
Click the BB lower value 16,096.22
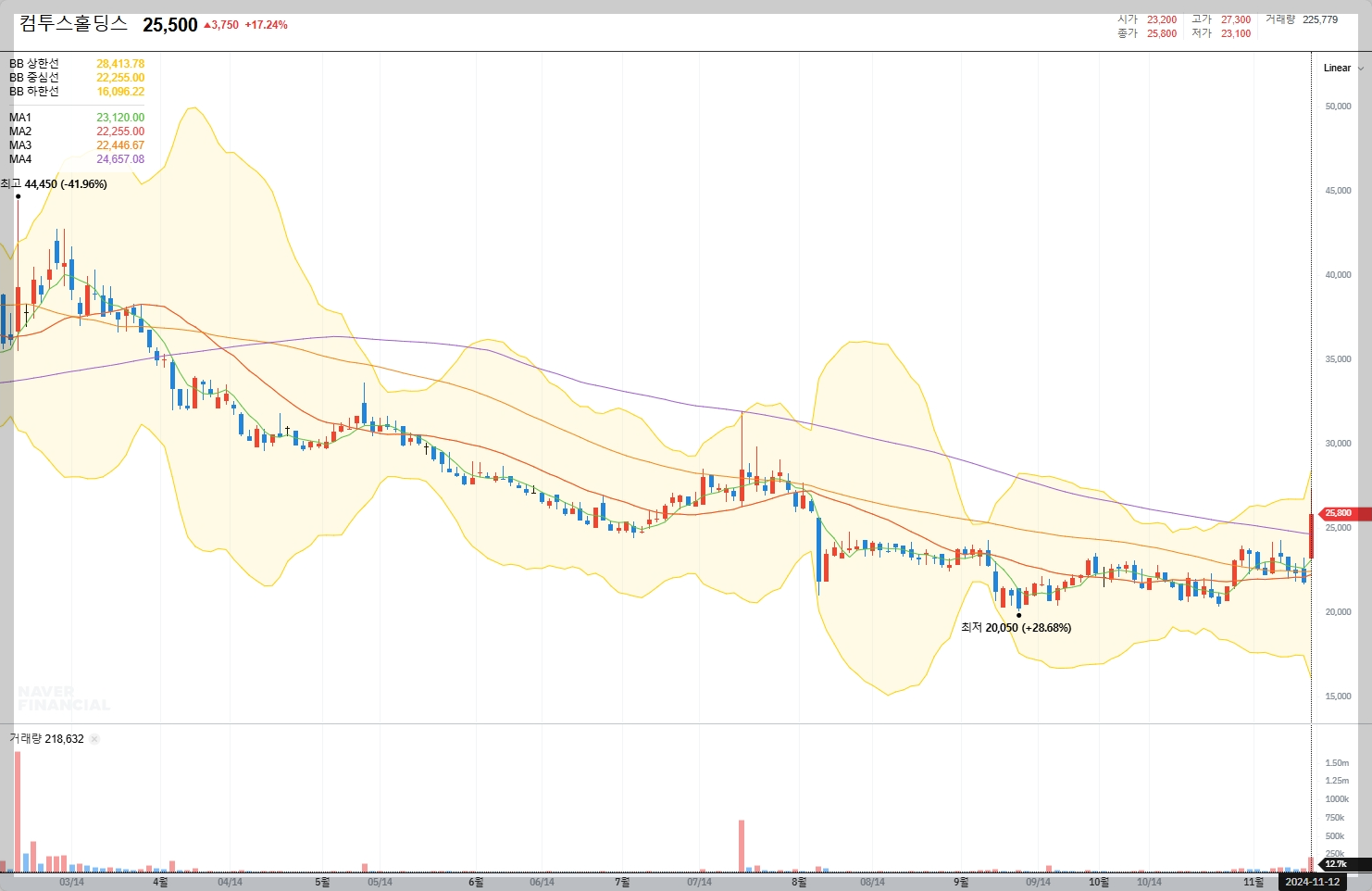pyautogui.click(x=120, y=92)
